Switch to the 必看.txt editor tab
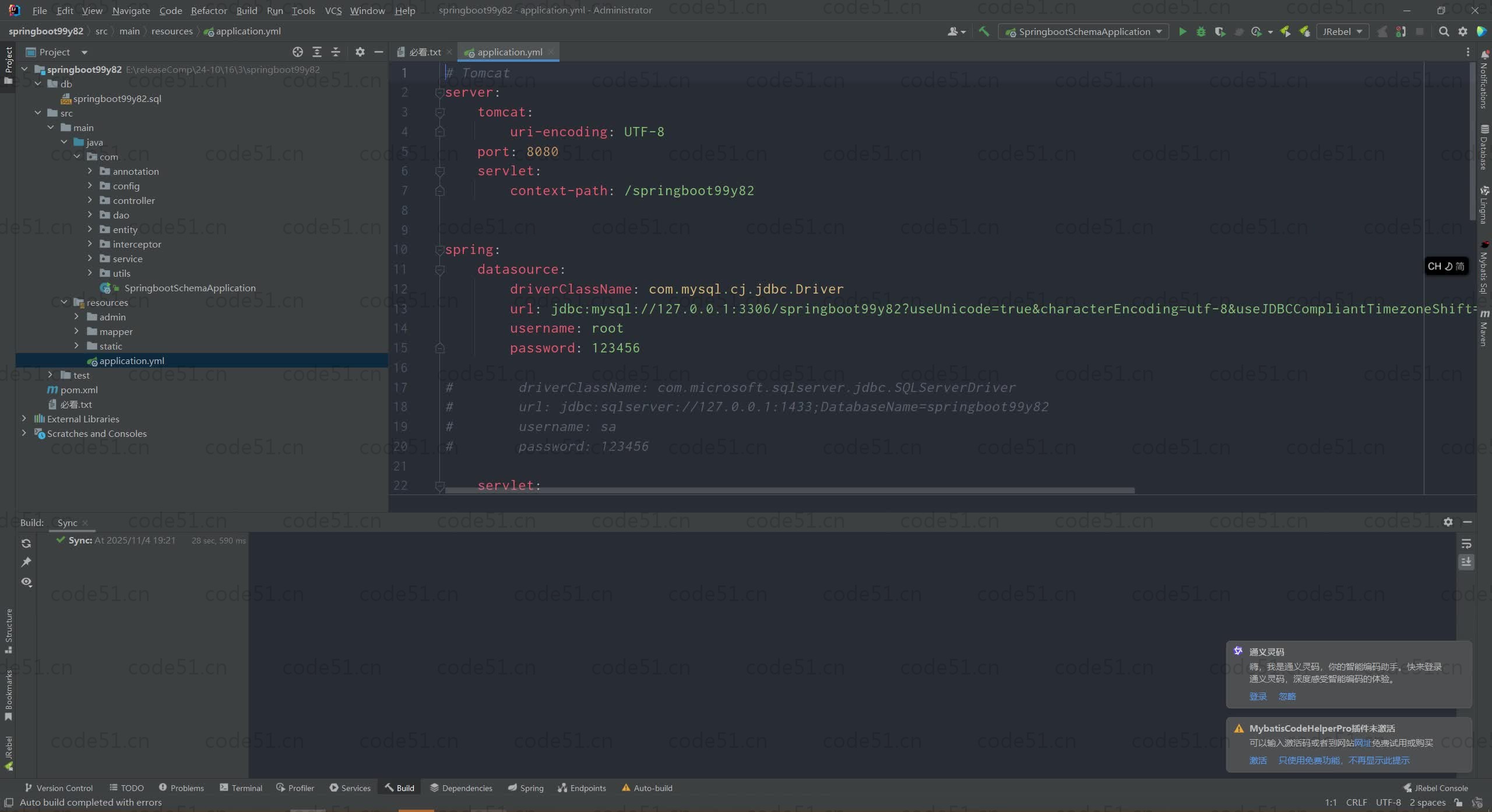 [424, 52]
